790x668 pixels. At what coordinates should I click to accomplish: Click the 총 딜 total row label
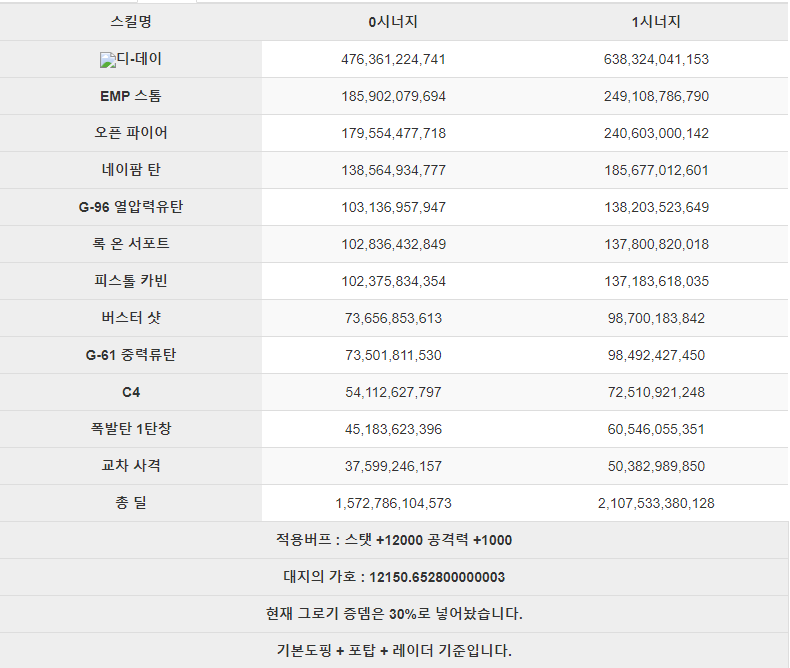point(131,503)
